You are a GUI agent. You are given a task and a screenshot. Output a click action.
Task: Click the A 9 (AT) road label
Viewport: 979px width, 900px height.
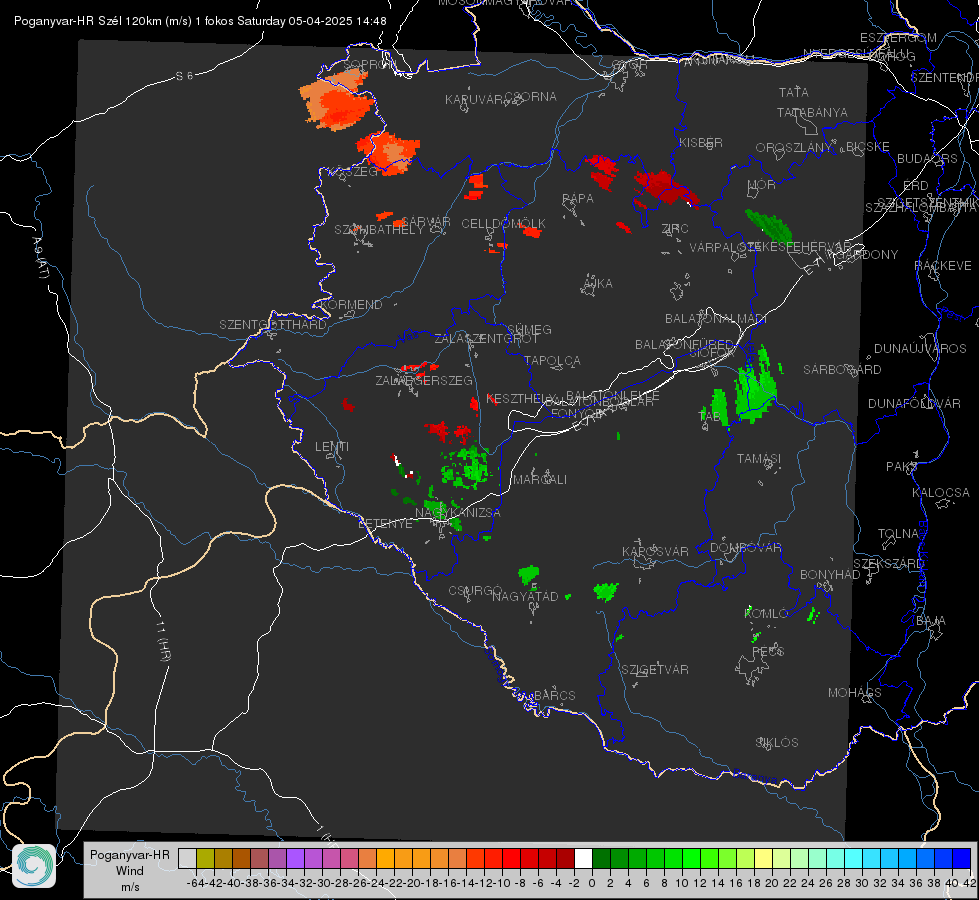click(40, 258)
